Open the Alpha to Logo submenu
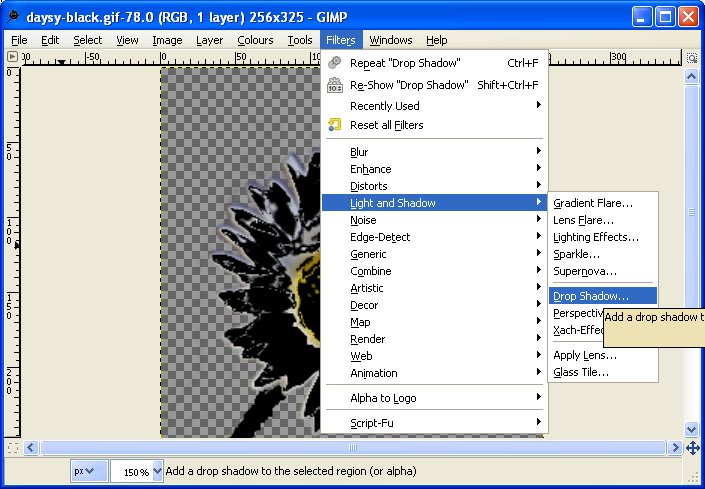The width and height of the screenshot is (705, 489). (434, 398)
